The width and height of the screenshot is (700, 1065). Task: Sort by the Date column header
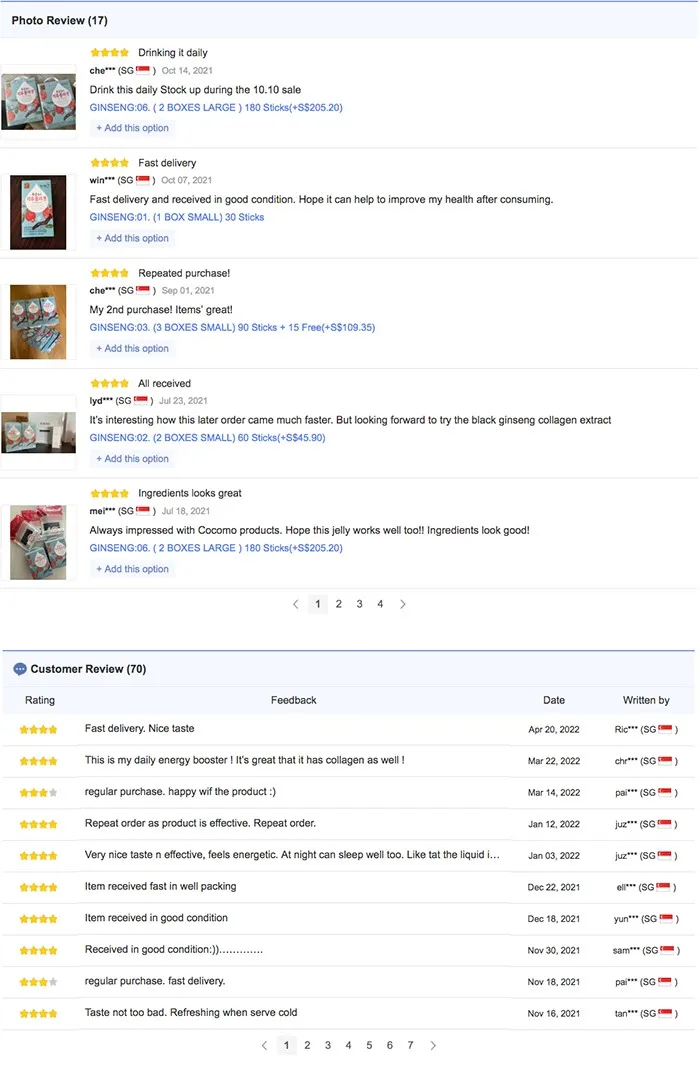click(x=554, y=700)
